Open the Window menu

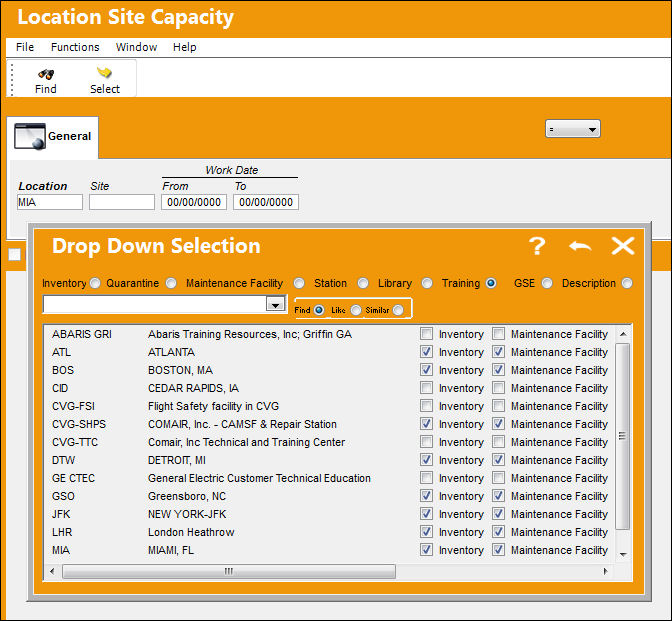pos(136,47)
